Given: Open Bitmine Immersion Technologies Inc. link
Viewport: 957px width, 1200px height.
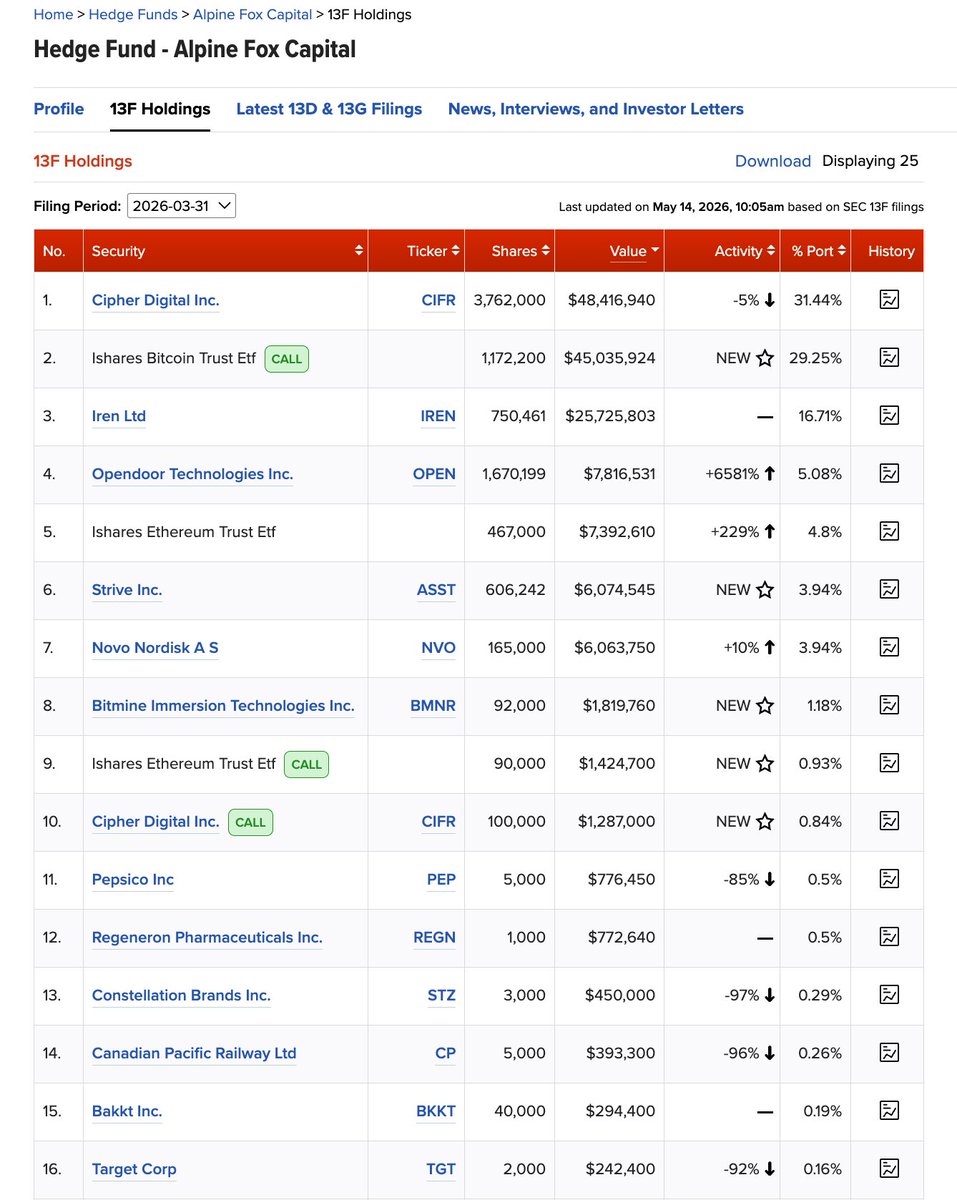Looking at the screenshot, I should click(223, 706).
